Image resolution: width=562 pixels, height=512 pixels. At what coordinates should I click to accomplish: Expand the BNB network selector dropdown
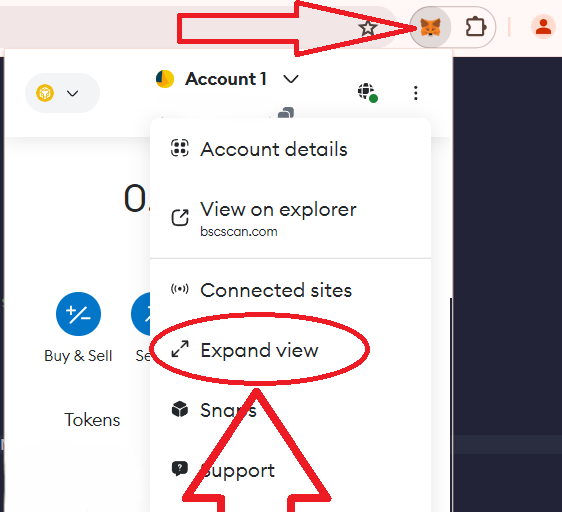tap(62, 93)
